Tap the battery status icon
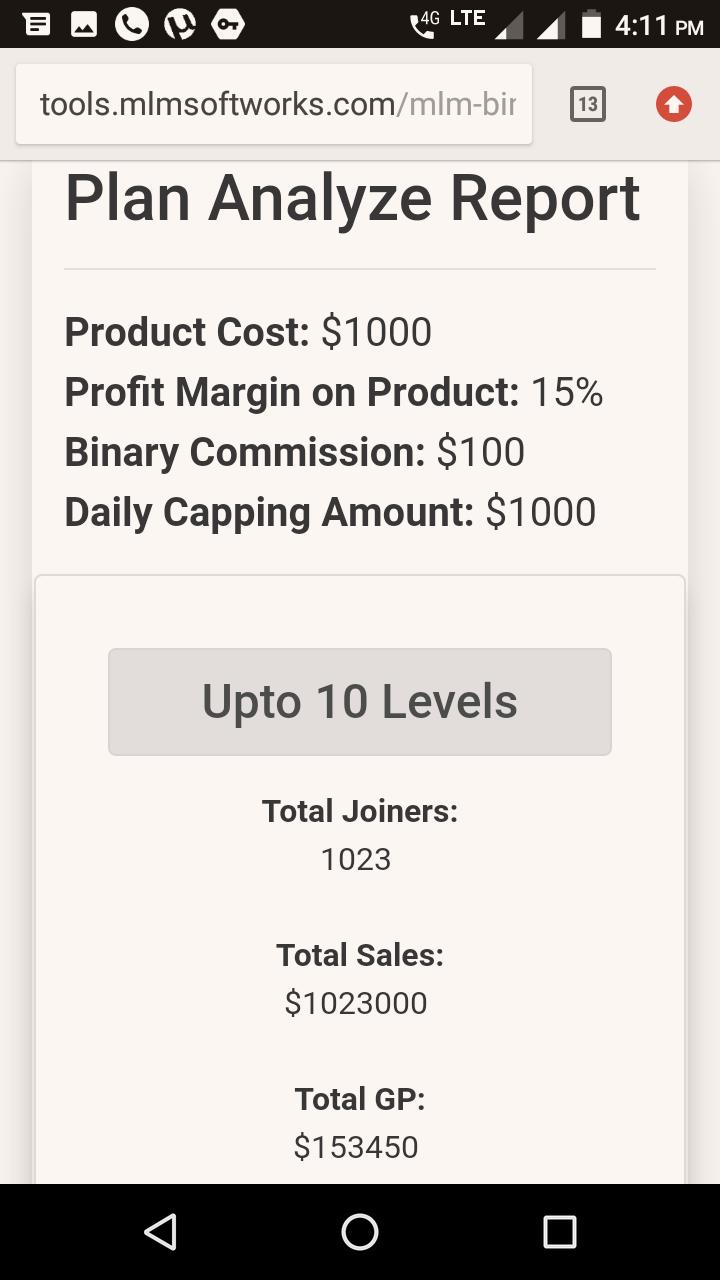This screenshot has height=1280, width=720. point(592,24)
